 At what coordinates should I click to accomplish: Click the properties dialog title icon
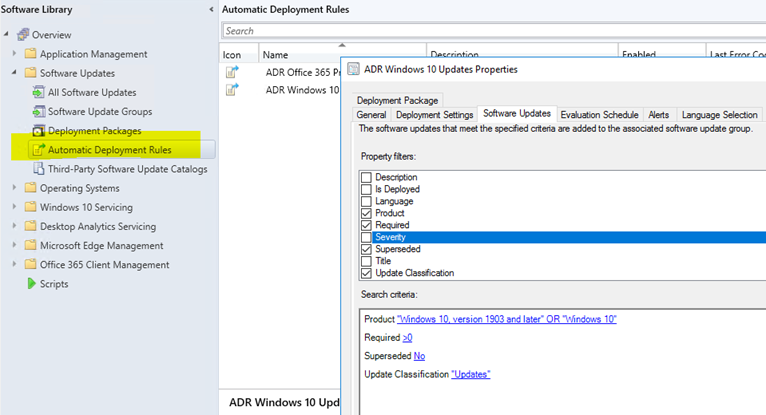point(353,69)
